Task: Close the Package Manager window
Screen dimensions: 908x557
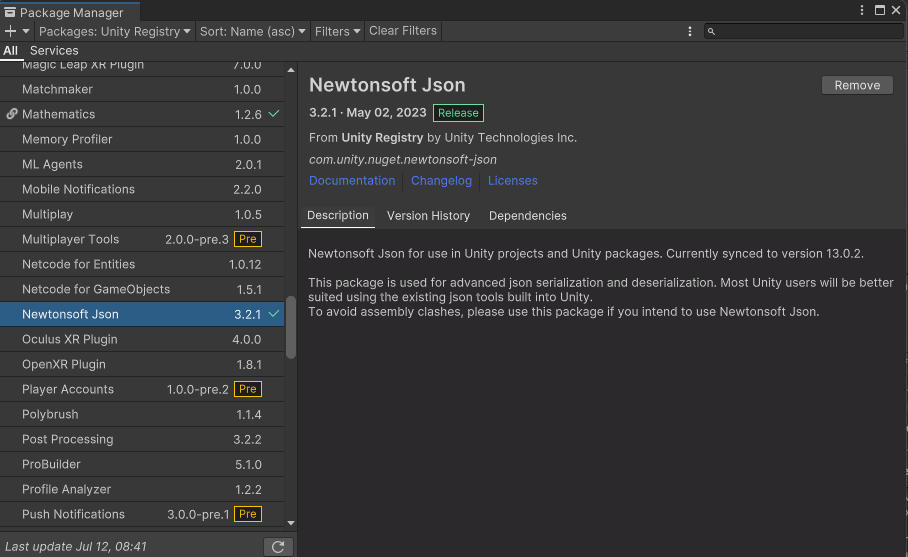Action: 896,10
